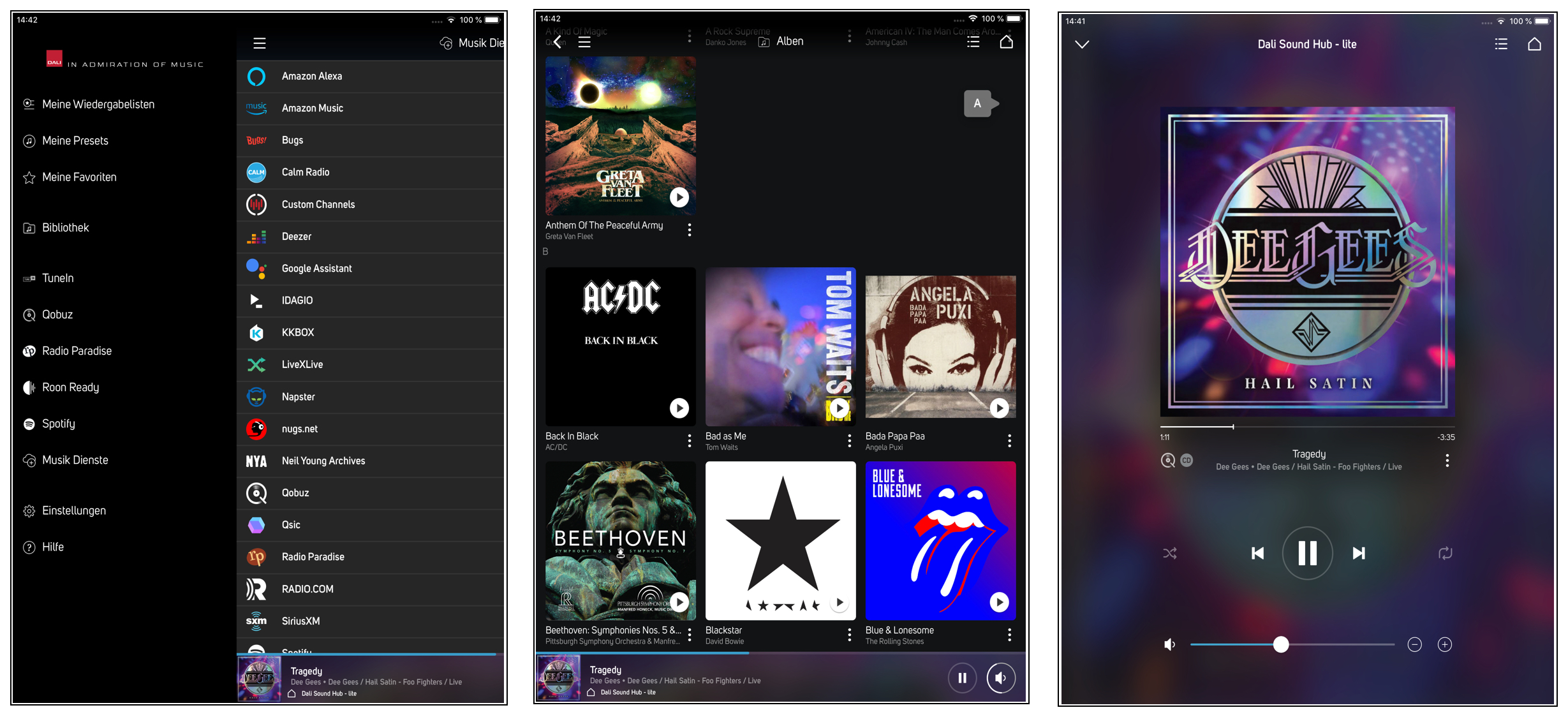Open player home icon in Alben screen
This screenshot has width=1568, height=717.
click(1006, 42)
